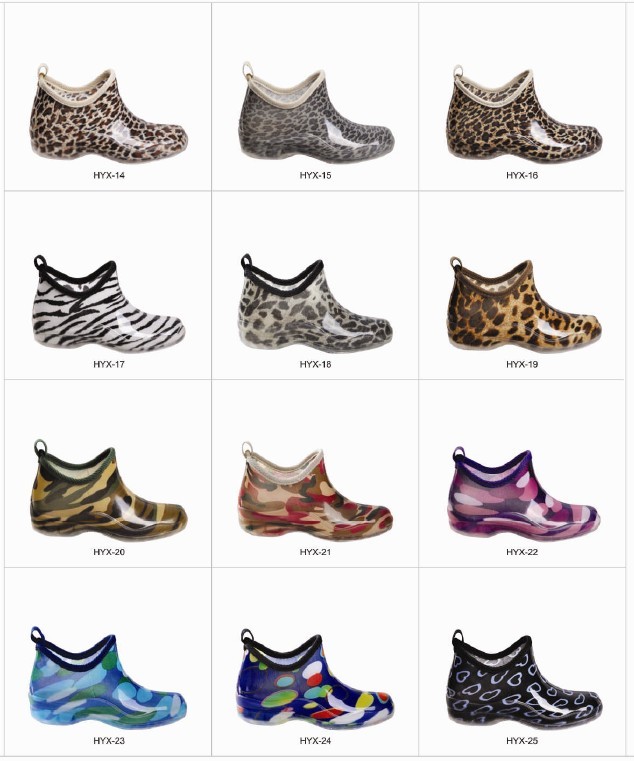Click the HYX-14 model label
Image resolution: width=634 pixels, height=761 pixels.
point(109,175)
